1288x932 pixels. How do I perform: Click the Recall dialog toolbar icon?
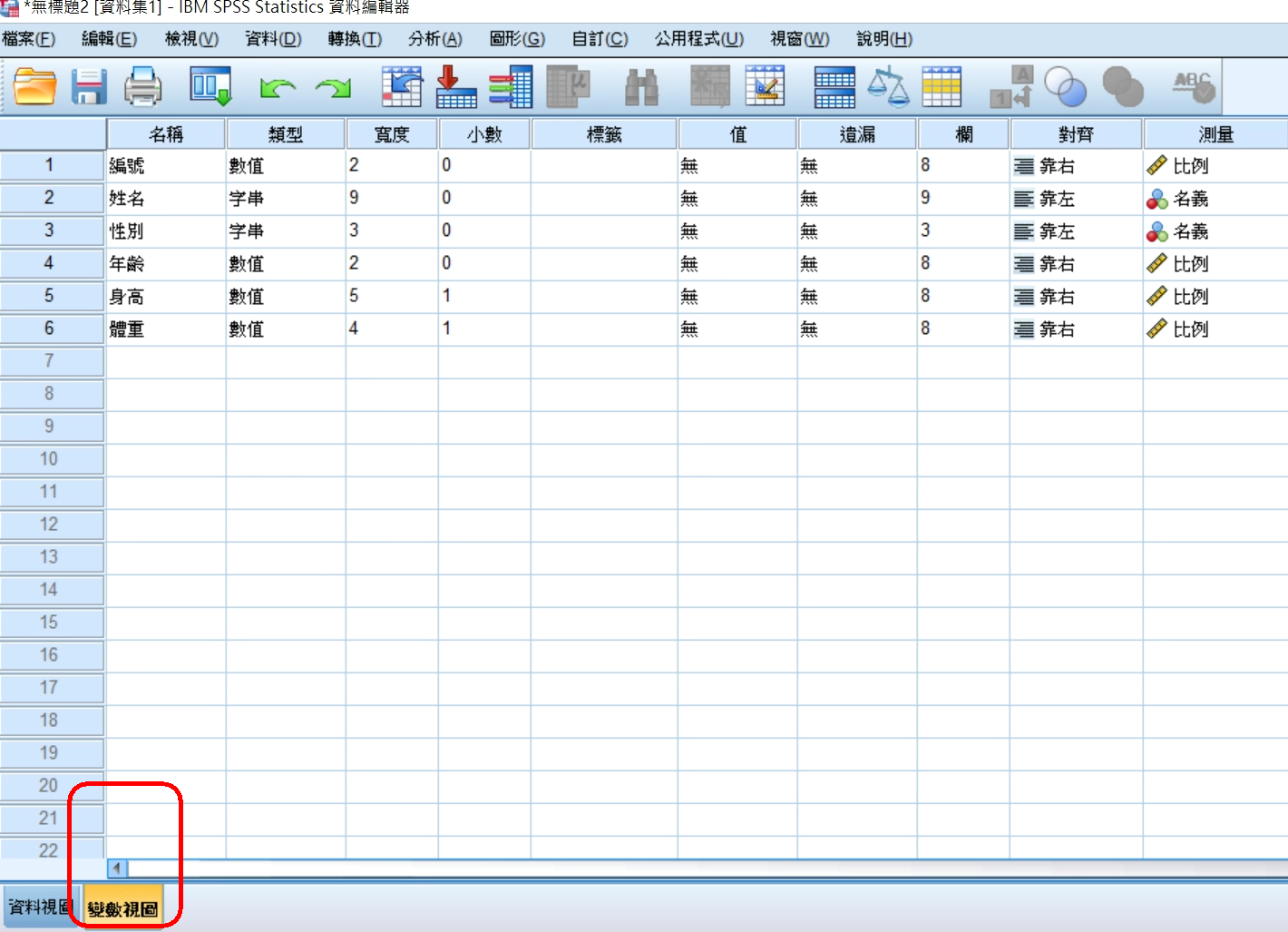[210, 87]
